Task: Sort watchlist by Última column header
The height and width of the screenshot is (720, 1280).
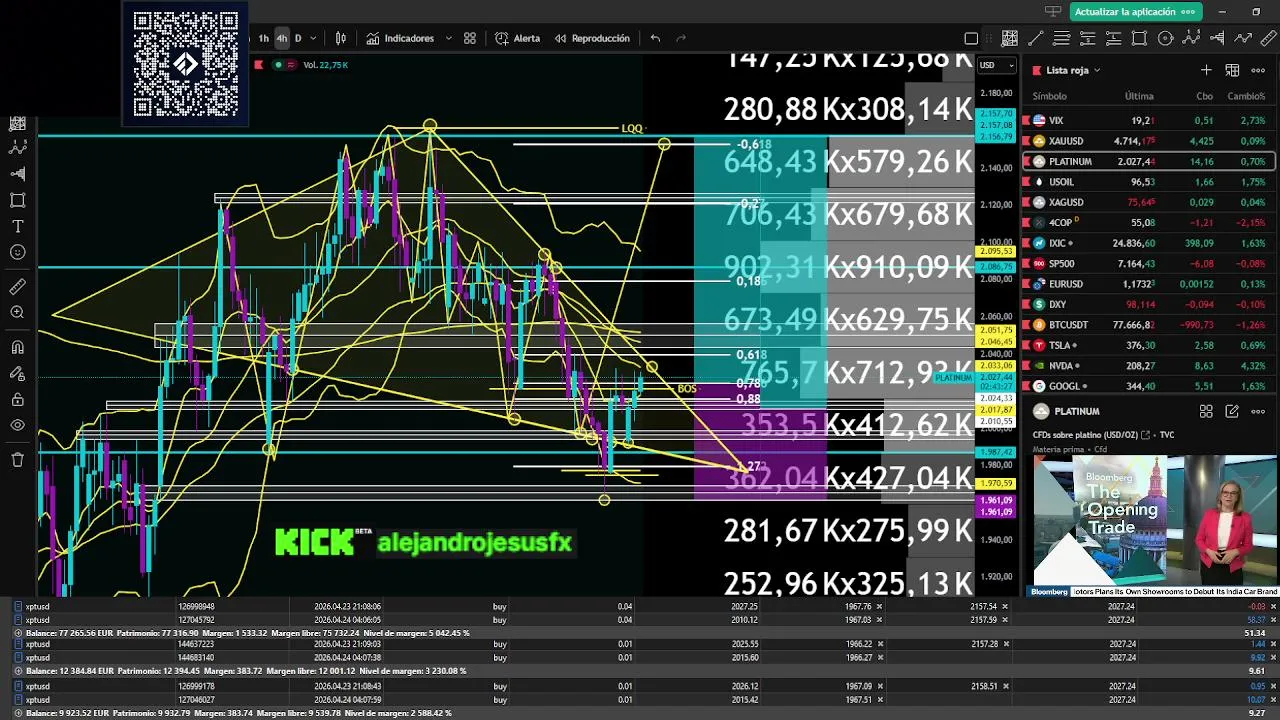Action: (x=1139, y=96)
